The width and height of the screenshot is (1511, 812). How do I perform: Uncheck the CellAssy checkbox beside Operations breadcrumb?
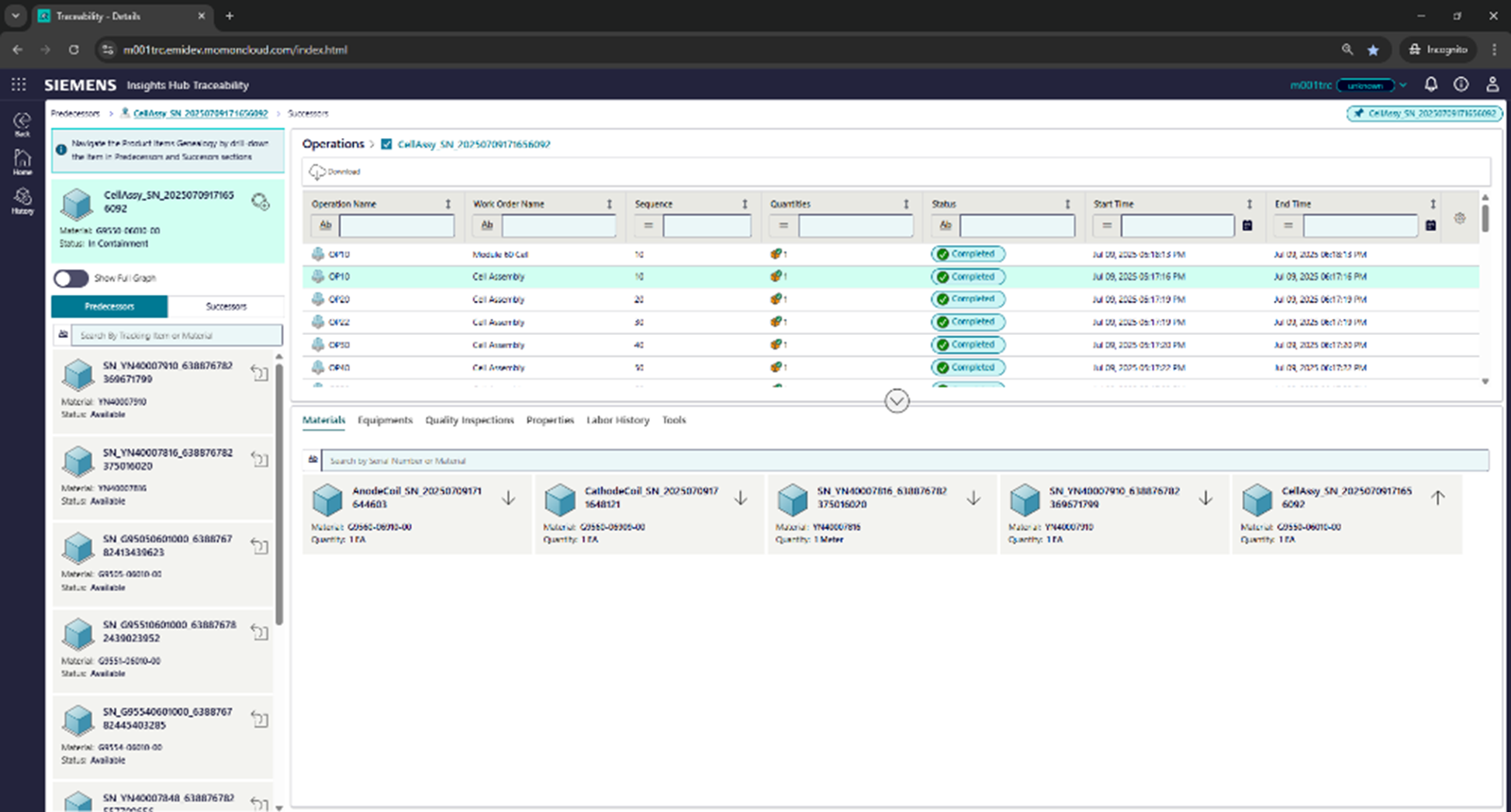coord(386,144)
